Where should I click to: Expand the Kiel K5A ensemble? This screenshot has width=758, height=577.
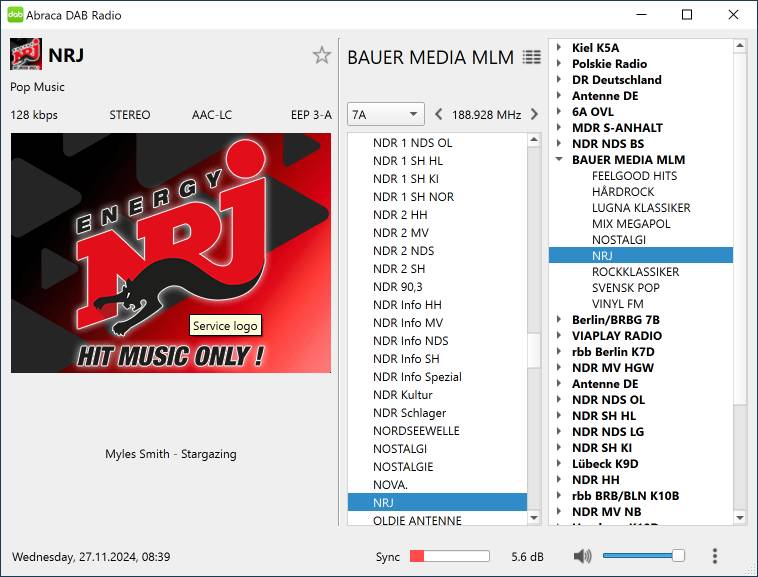559,48
